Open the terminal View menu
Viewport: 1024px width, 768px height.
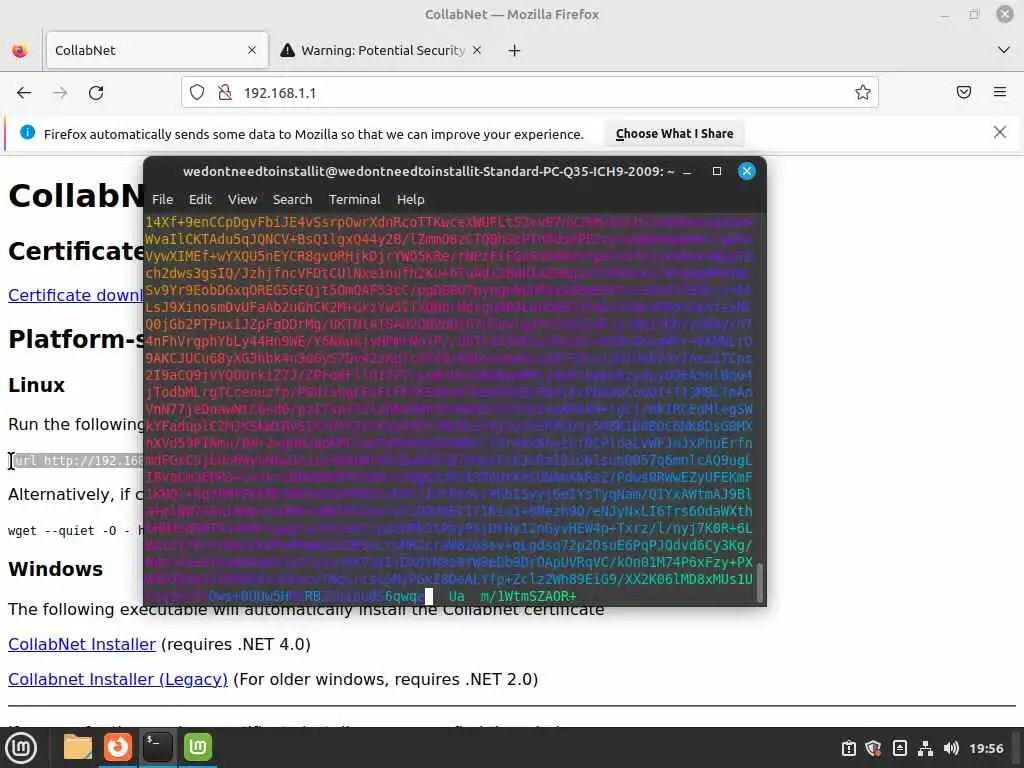(242, 200)
